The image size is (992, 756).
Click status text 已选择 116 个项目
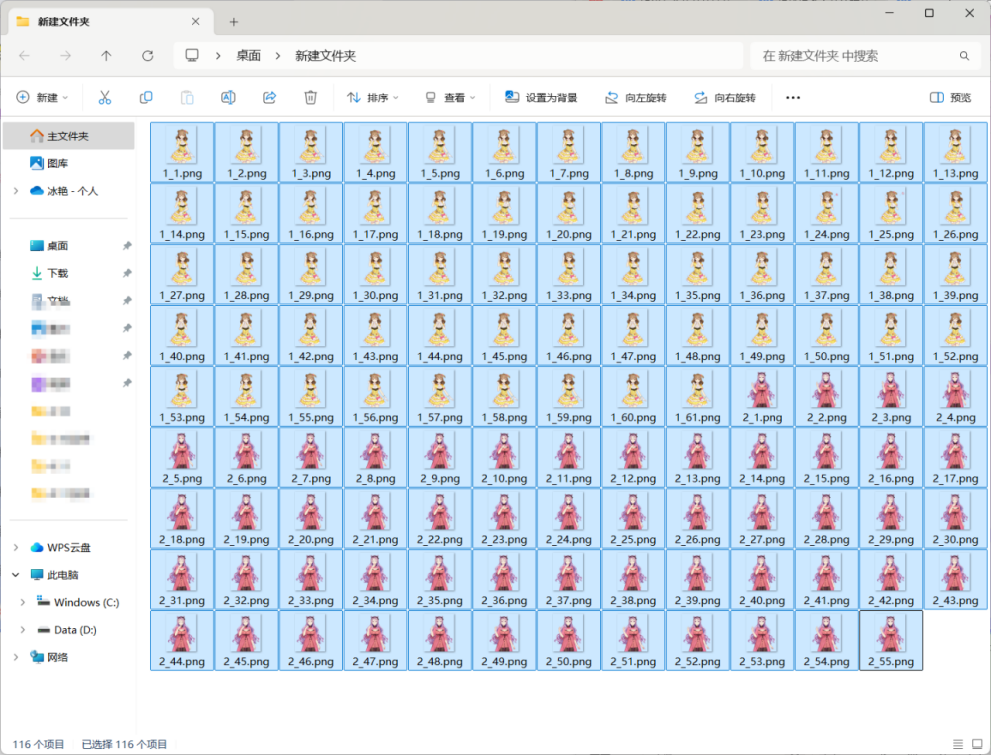coord(124,744)
